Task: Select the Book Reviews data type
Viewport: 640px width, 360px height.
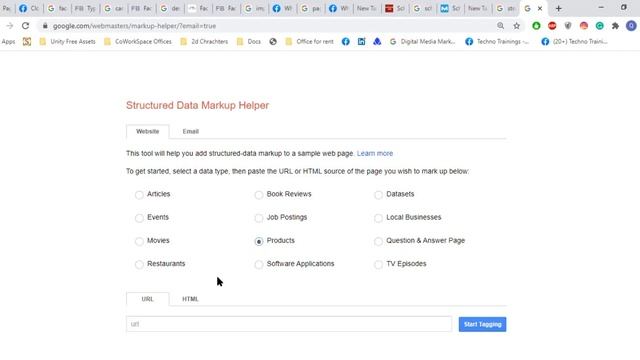Action: click(259, 195)
